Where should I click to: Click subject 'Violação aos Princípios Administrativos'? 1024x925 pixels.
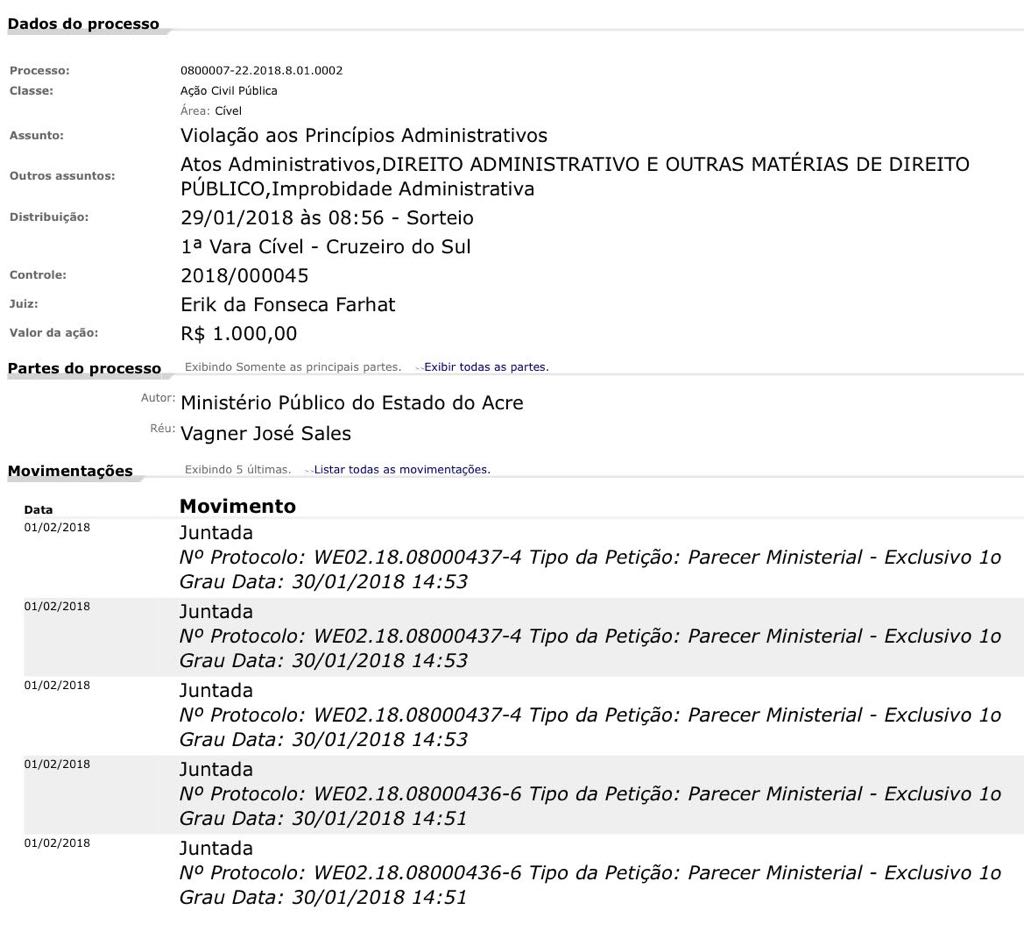pyautogui.click(x=363, y=135)
